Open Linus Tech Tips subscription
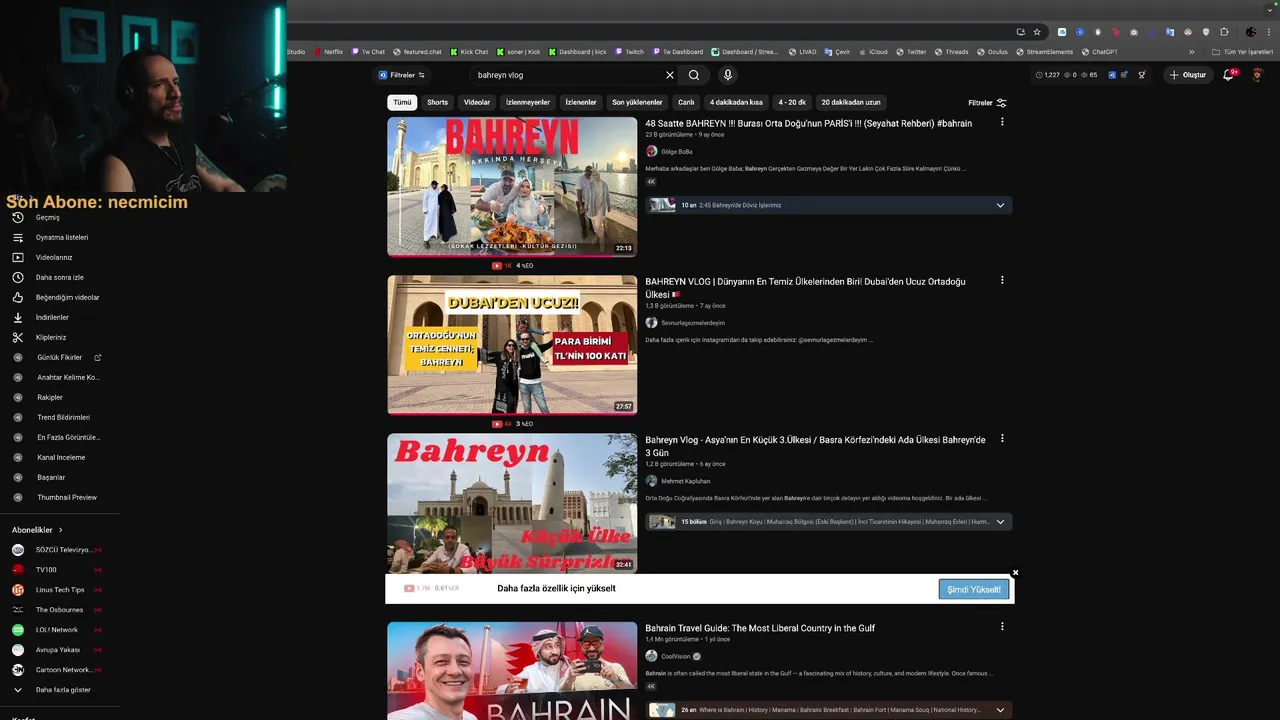Image resolution: width=1280 pixels, height=720 pixels. (60, 589)
